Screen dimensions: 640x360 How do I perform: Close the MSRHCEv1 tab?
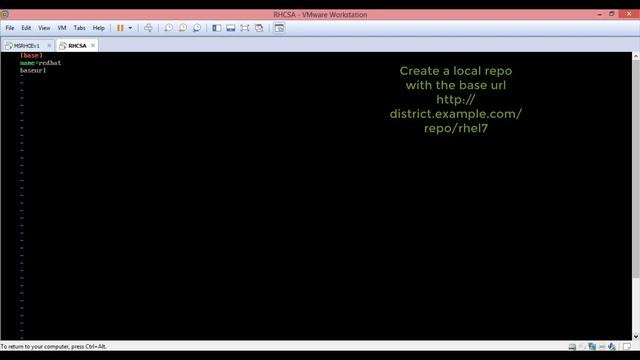click(x=49, y=46)
